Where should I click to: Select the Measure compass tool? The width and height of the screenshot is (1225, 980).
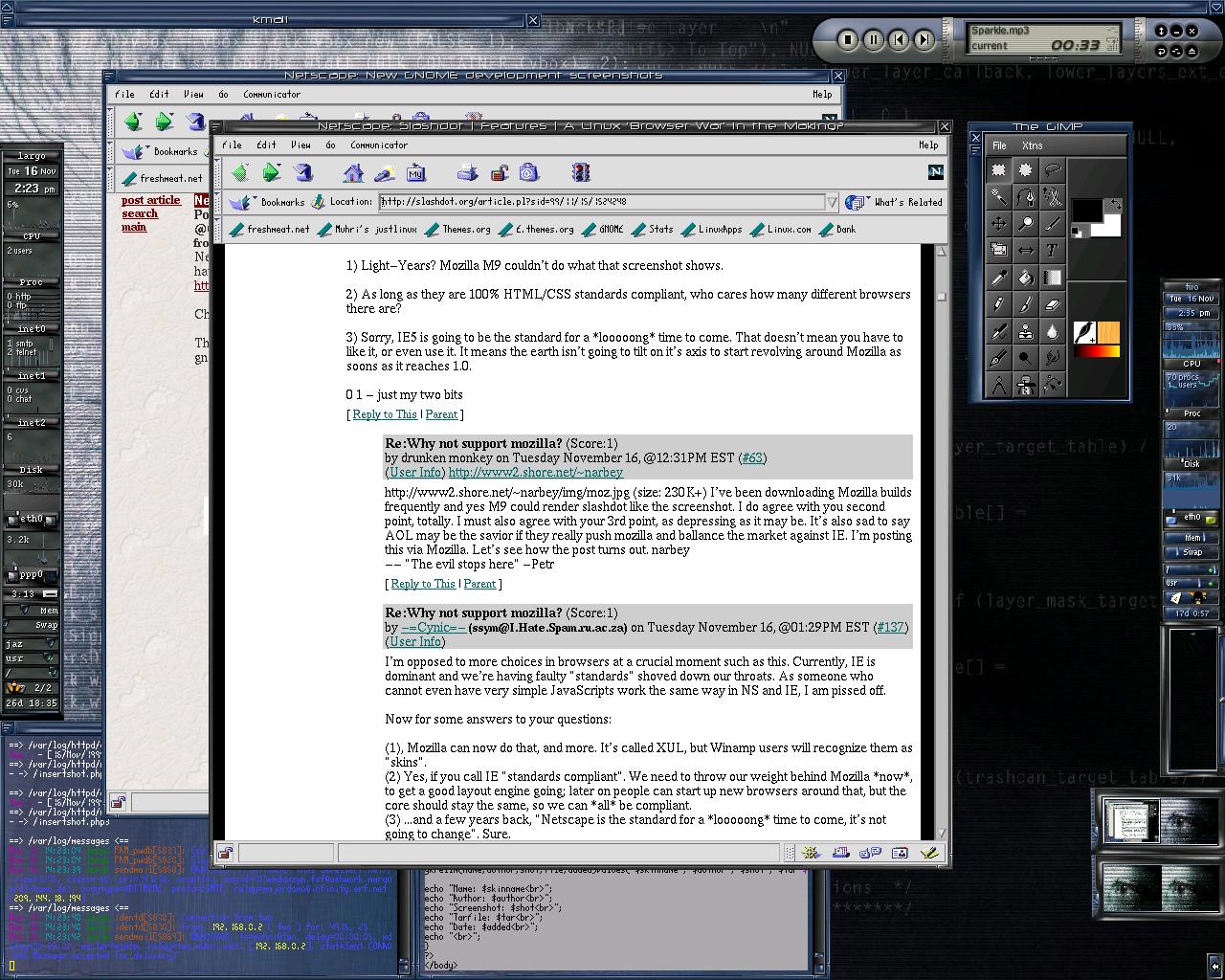(998, 385)
